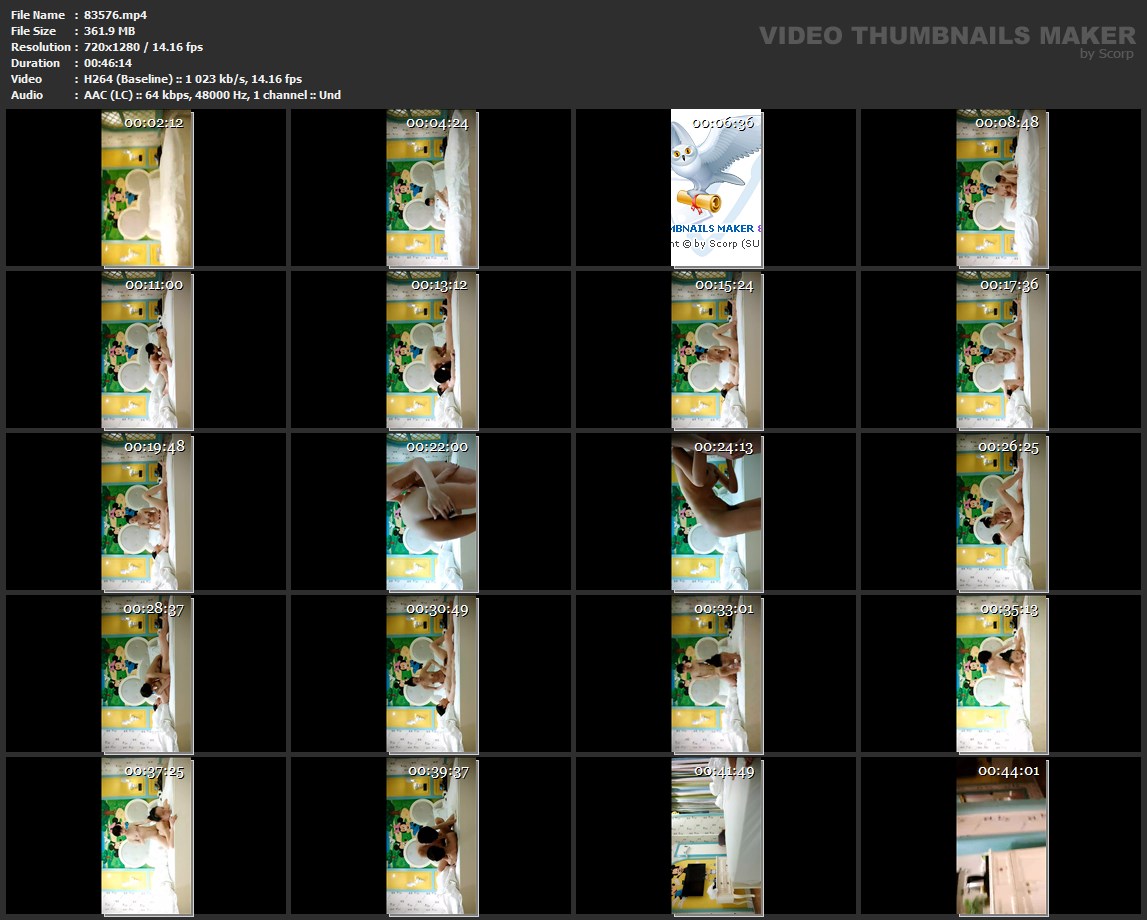Choose the frame stamped 00:19:48
The width and height of the screenshot is (1147, 920).
pos(146,512)
